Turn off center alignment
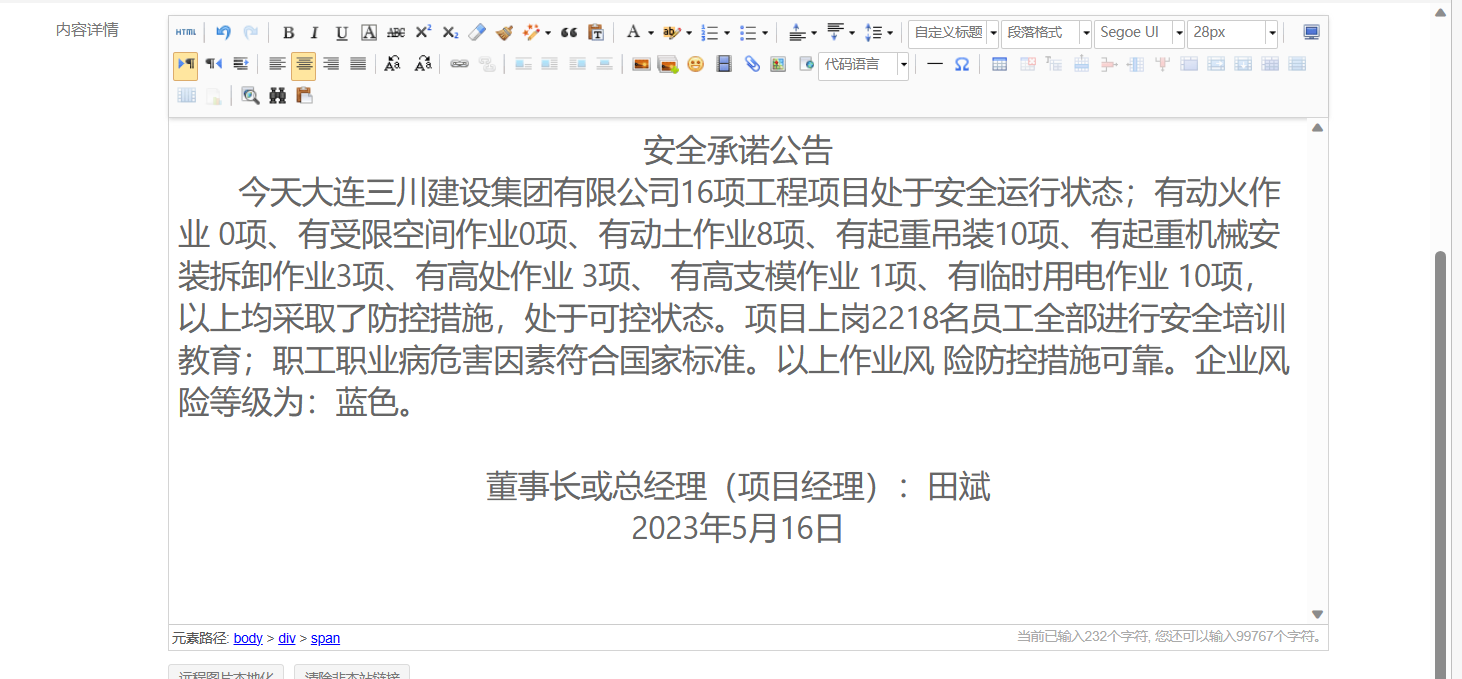The width and height of the screenshot is (1462, 679). (304, 65)
